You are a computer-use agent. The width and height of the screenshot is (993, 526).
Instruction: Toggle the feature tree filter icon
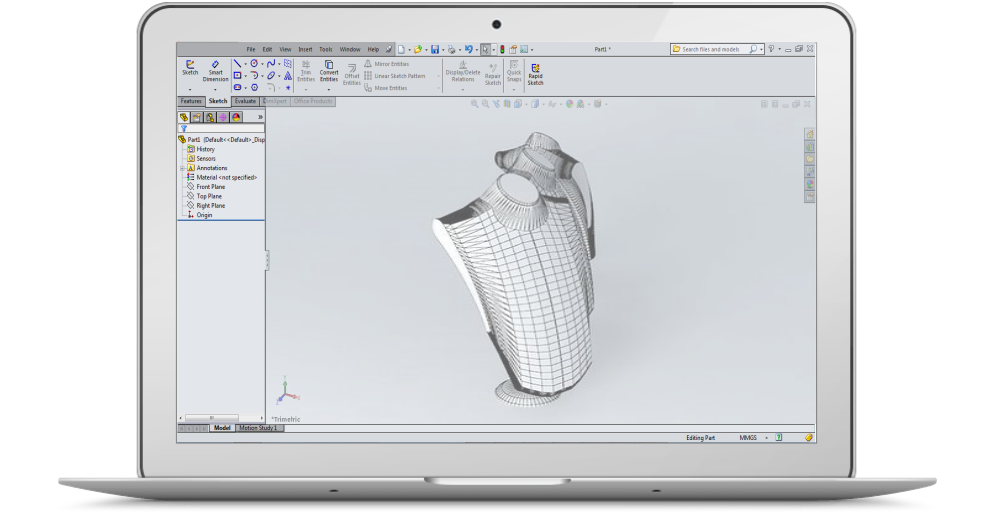point(183,129)
